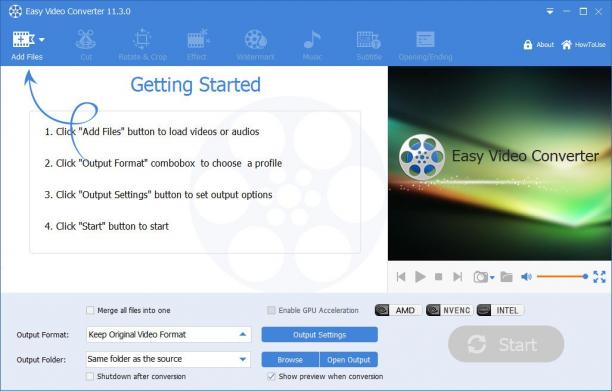Click the step 4 "Start" instruction text
The width and height of the screenshot is (612, 391).
click(x=107, y=226)
